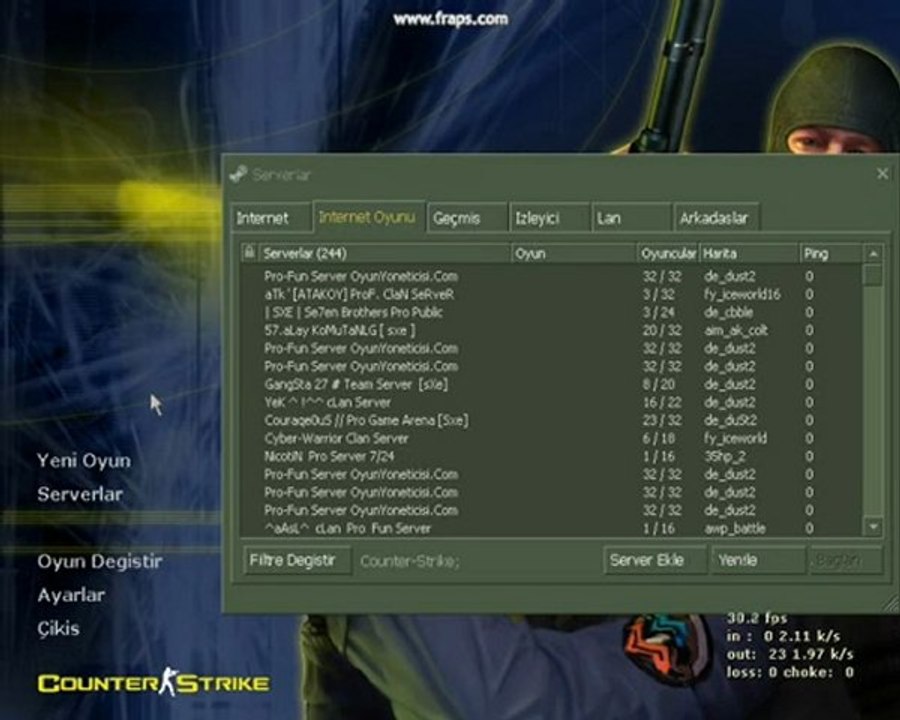
Task: Sort by Oyun column header
Action: click(574, 253)
